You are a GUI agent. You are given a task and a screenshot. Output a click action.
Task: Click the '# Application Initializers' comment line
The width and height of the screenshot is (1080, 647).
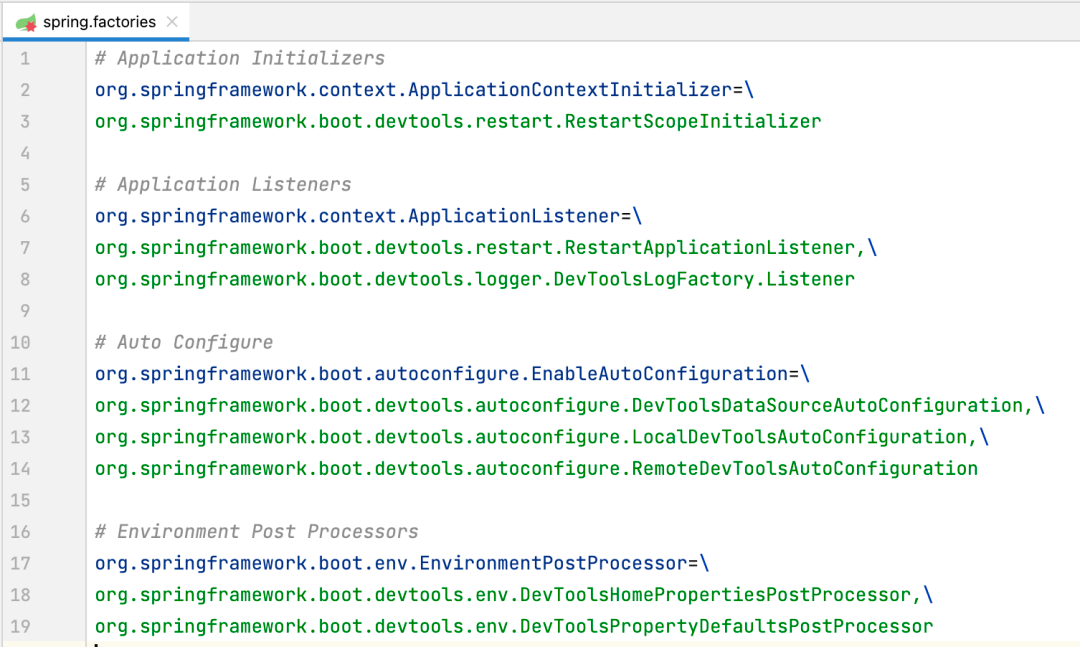[240, 59]
